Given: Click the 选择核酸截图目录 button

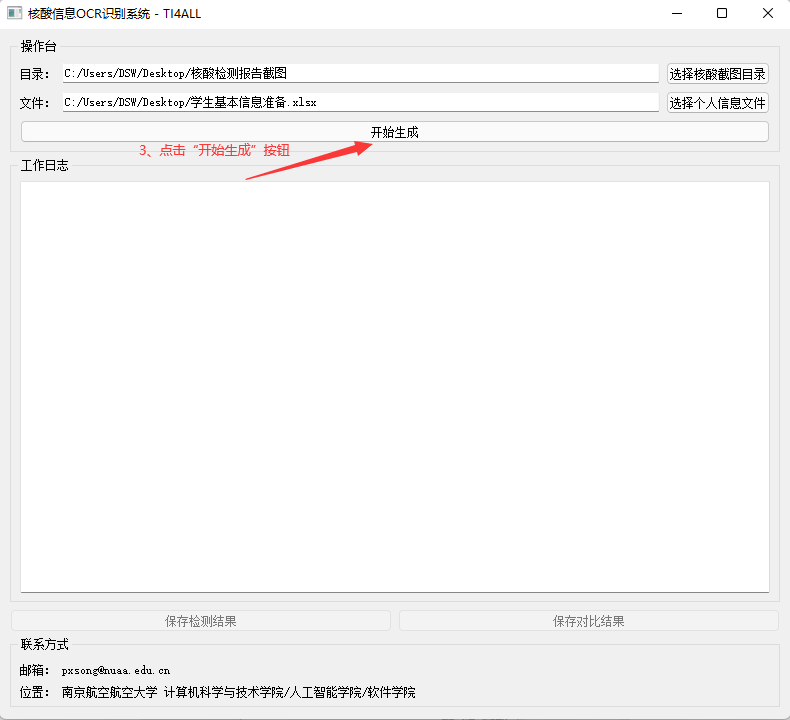Looking at the screenshot, I should point(717,74).
